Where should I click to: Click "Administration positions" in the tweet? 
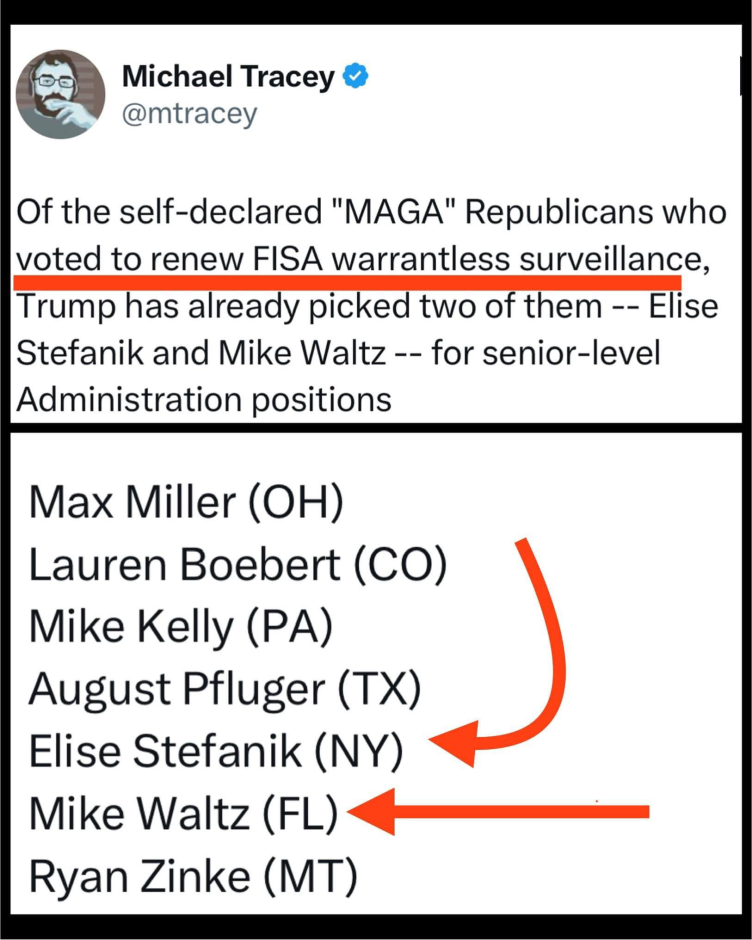[x=204, y=398]
